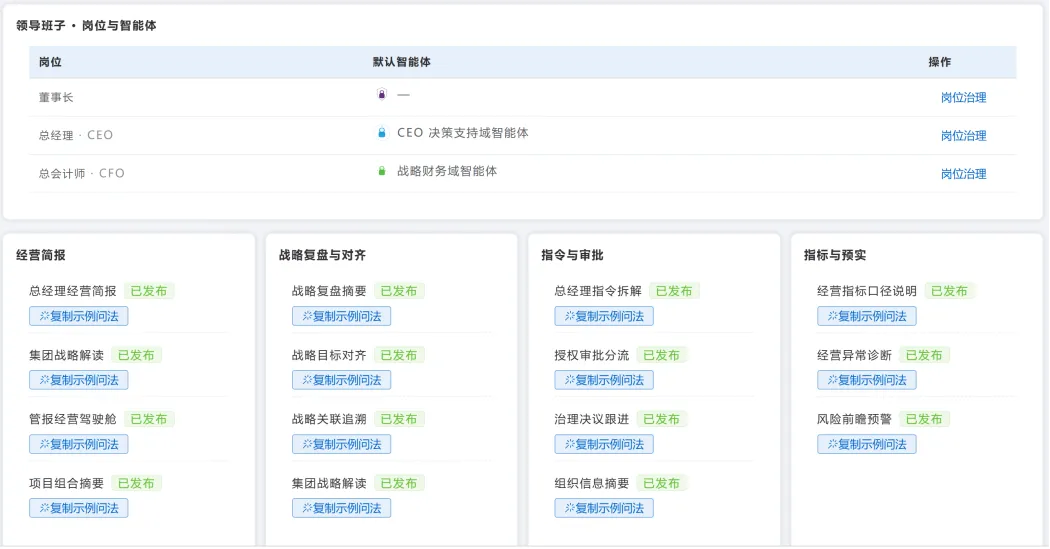Open 岗位治理 for 总会计师 · CFO
This screenshot has width=1050, height=549.
pos(963,173)
